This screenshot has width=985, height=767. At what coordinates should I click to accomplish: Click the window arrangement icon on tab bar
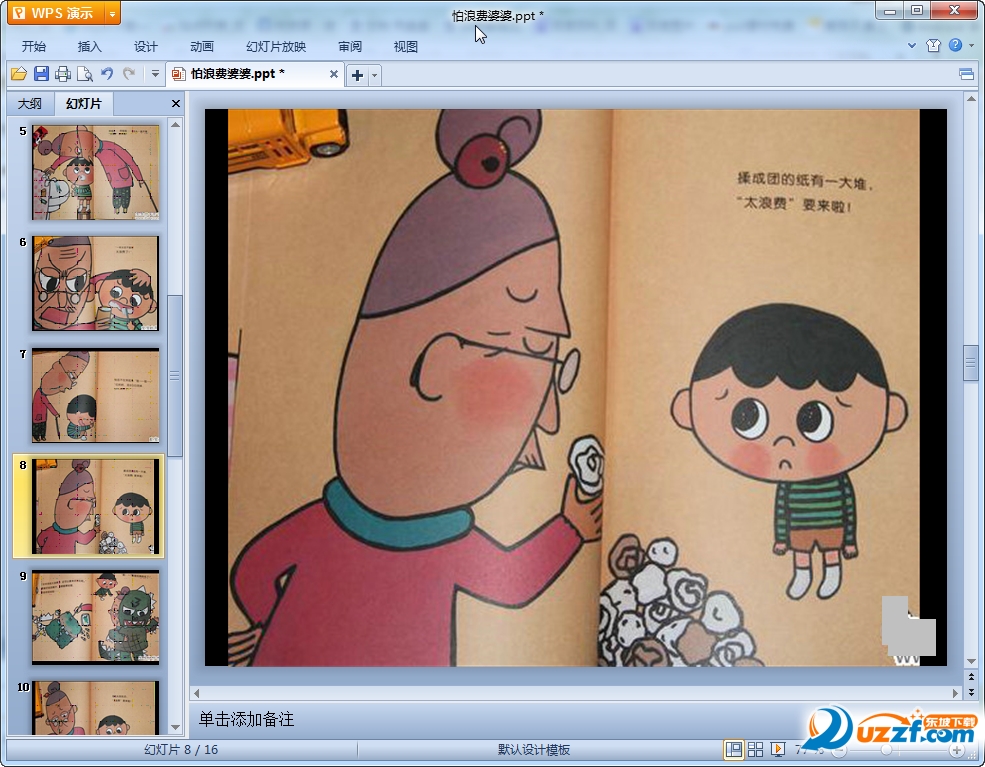(966, 75)
